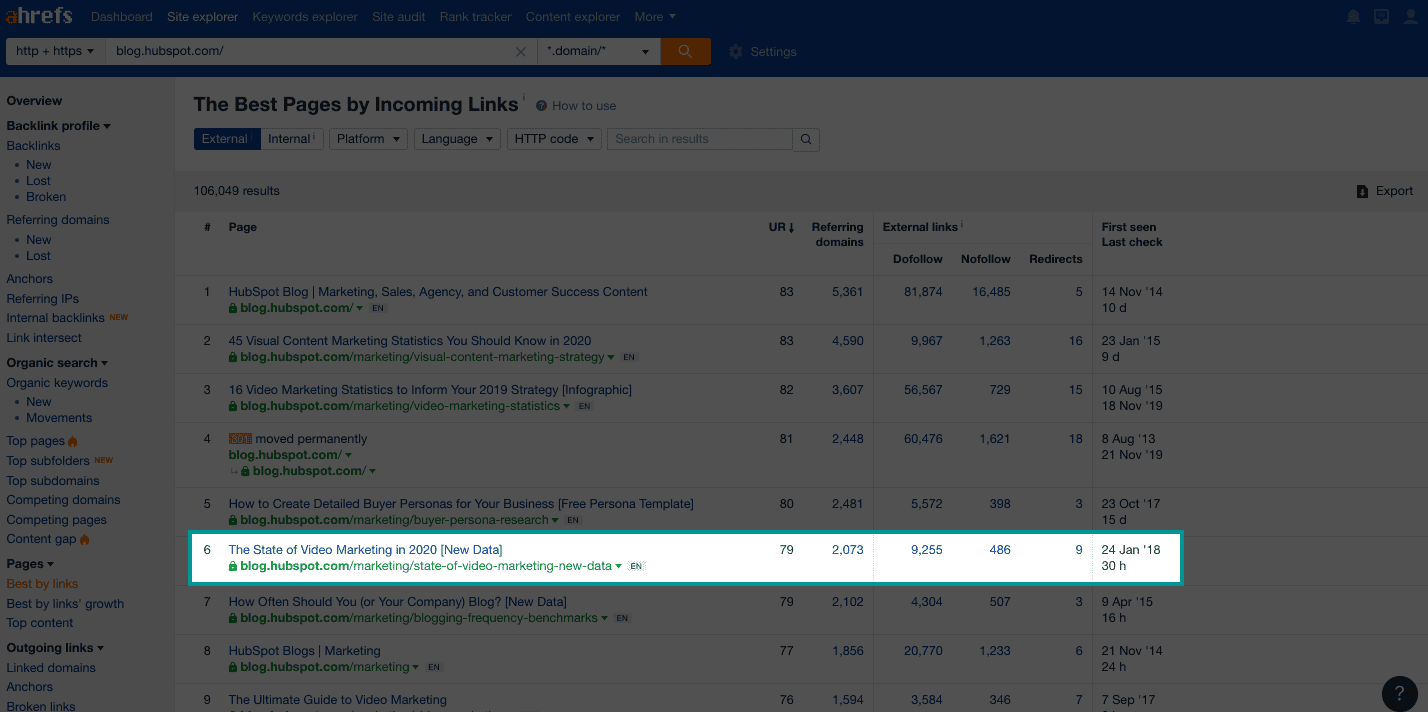The width and height of the screenshot is (1428, 712).
Task: Open Content explorer
Action: pyautogui.click(x=573, y=17)
